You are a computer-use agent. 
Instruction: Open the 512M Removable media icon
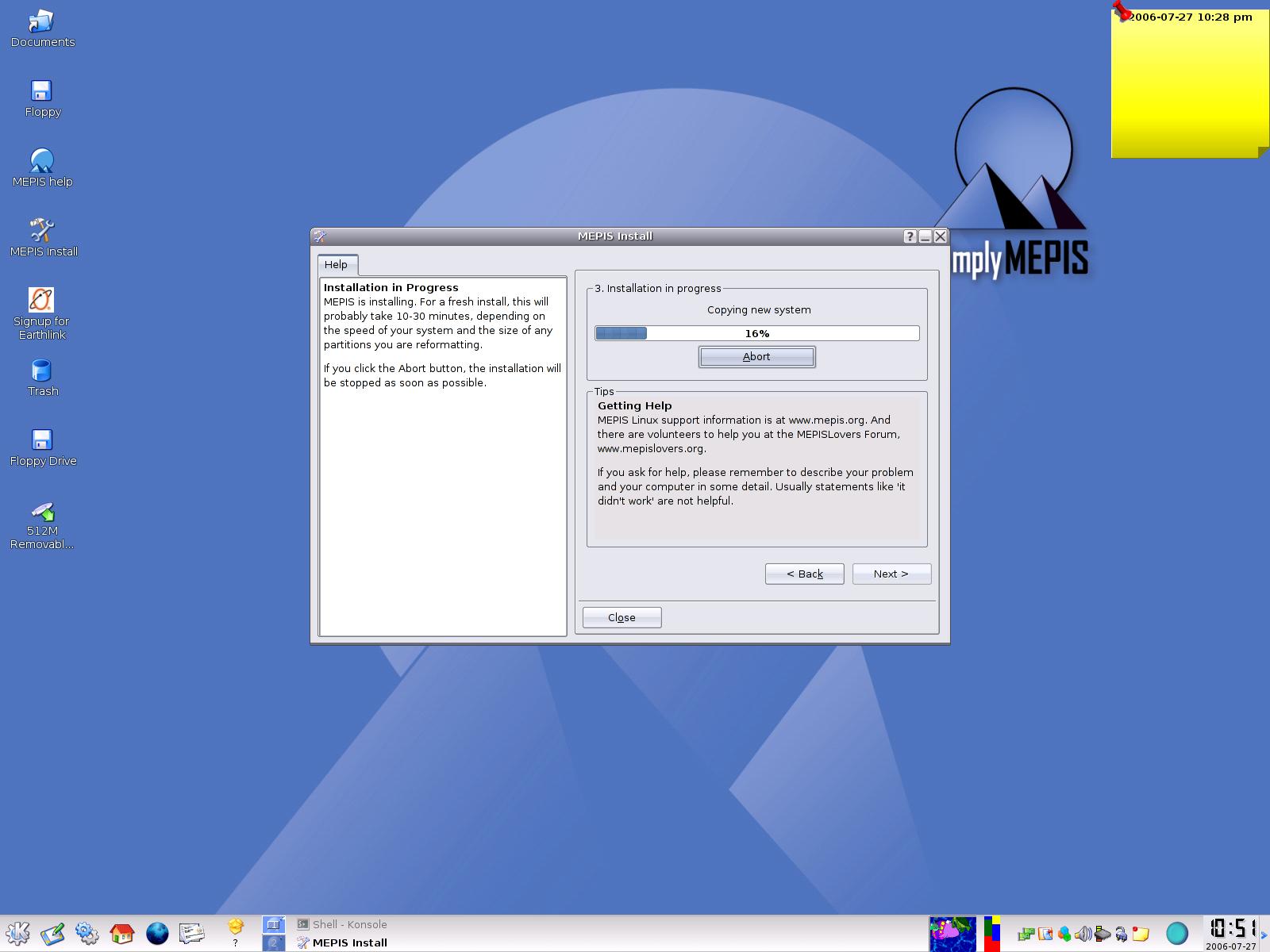tap(42, 525)
